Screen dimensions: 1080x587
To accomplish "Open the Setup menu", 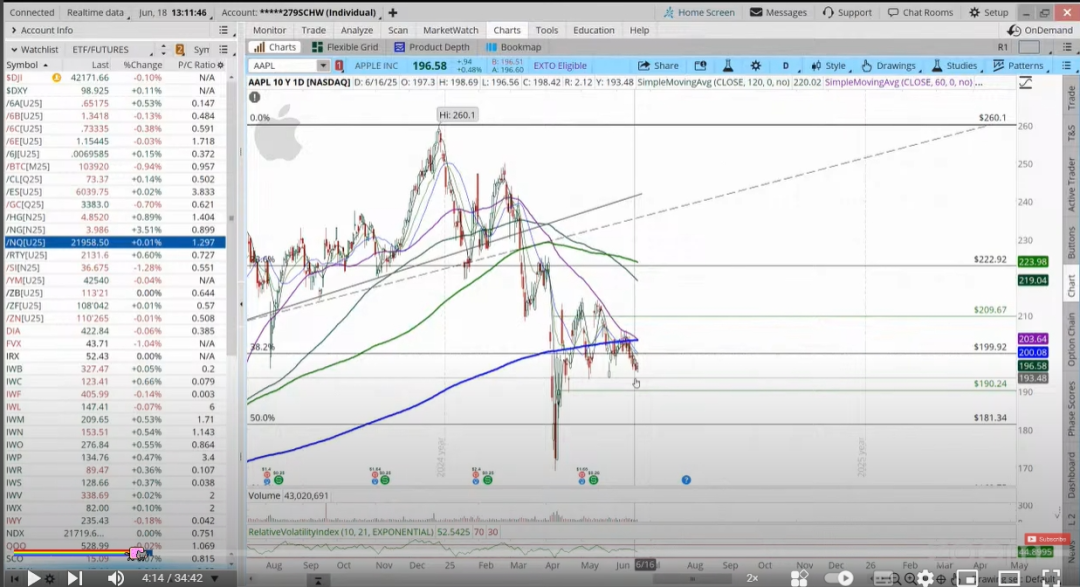I will [x=988, y=12].
